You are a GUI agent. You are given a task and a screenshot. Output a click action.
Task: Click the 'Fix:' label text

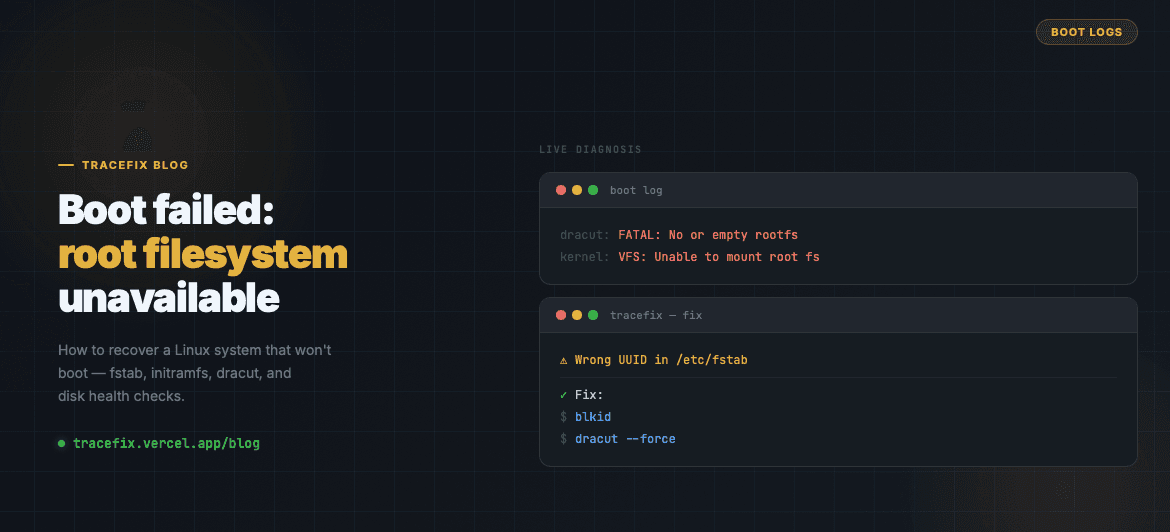[x=589, y=395]
